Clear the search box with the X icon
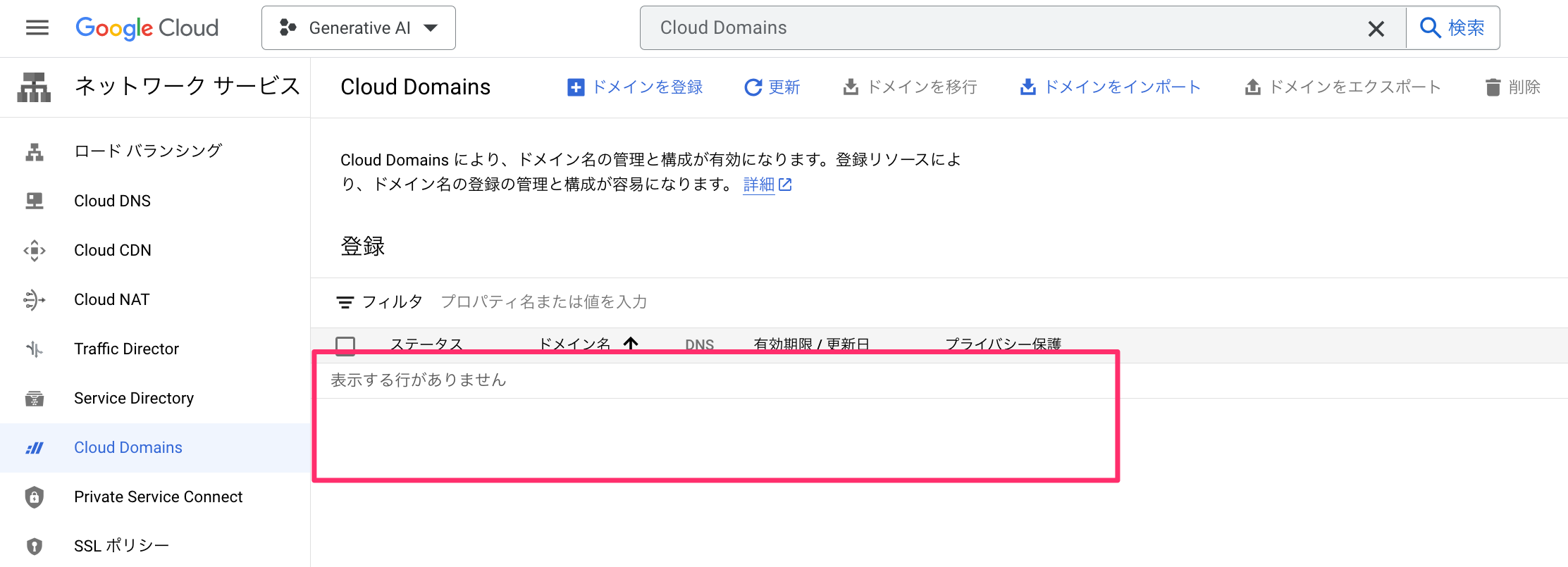The image size is (1568, 567). point(1376,28)
